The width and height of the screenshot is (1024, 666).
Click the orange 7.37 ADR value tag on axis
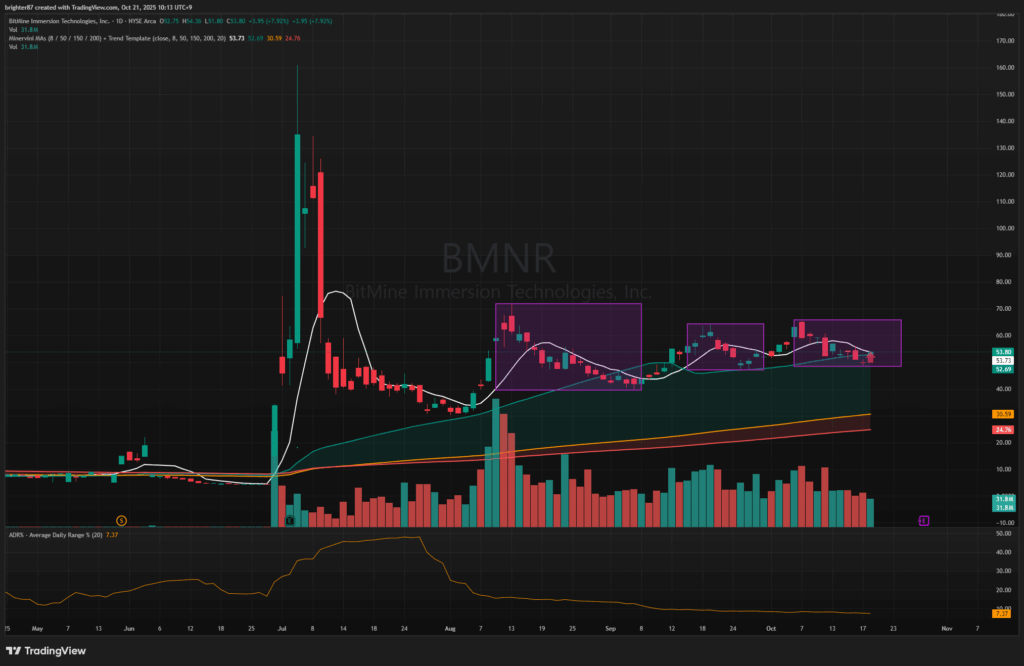[x=1003, y=614]
